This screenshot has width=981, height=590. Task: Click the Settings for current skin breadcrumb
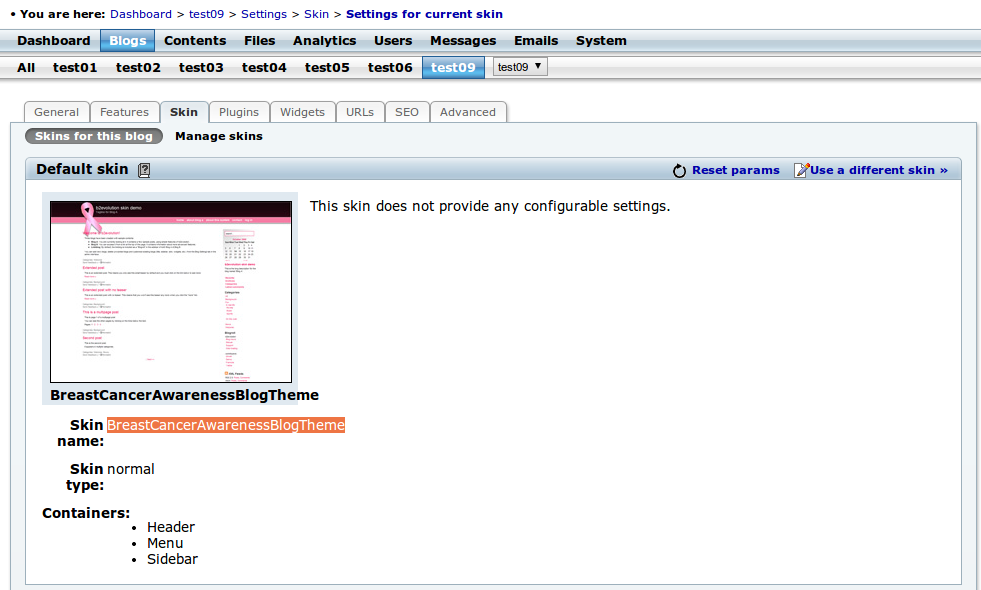coord(424,14)
